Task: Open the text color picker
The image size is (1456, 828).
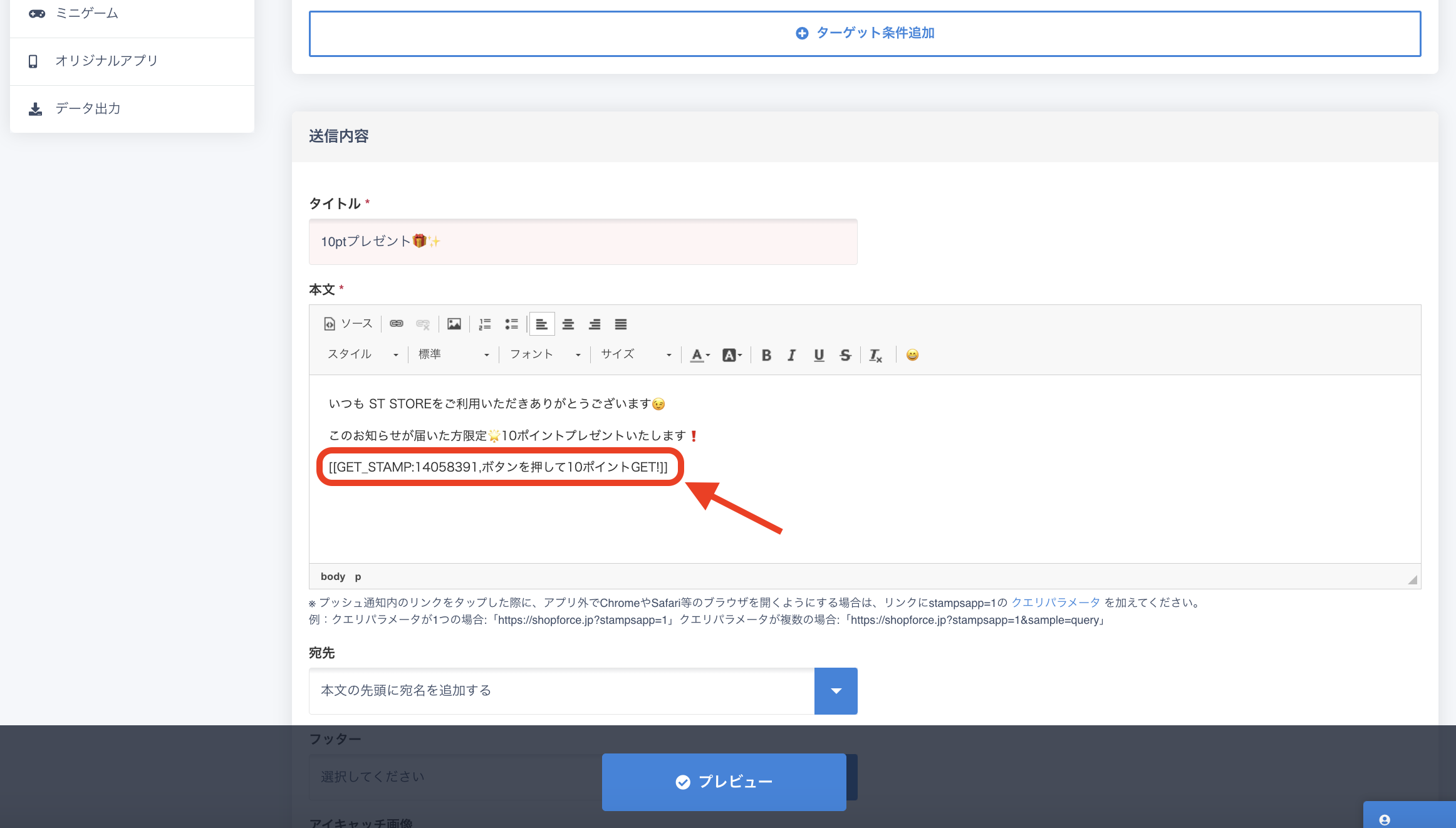Action: [x=700, y=355]
